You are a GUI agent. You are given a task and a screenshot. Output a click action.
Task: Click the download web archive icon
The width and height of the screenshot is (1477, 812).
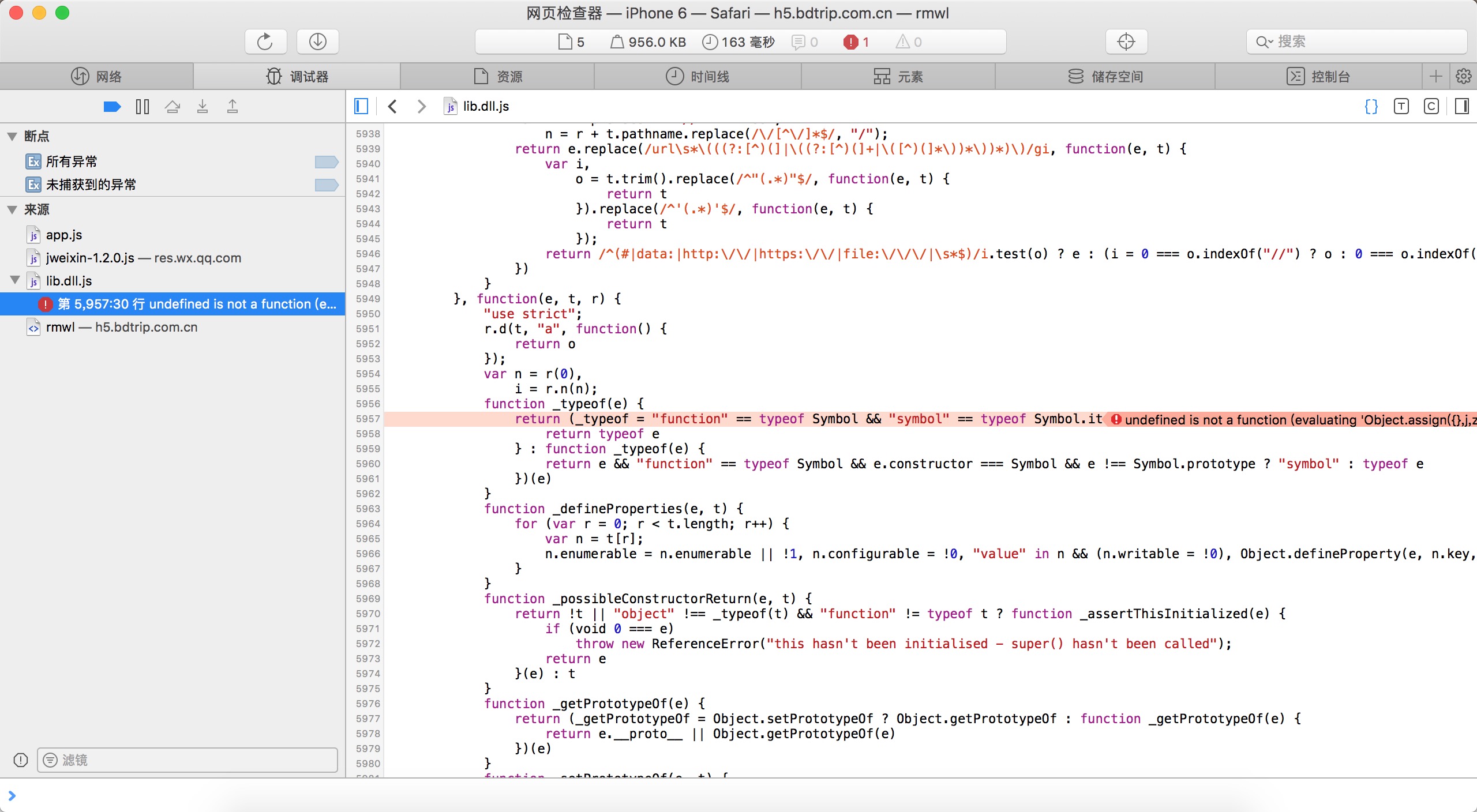(x=317, y=42)
